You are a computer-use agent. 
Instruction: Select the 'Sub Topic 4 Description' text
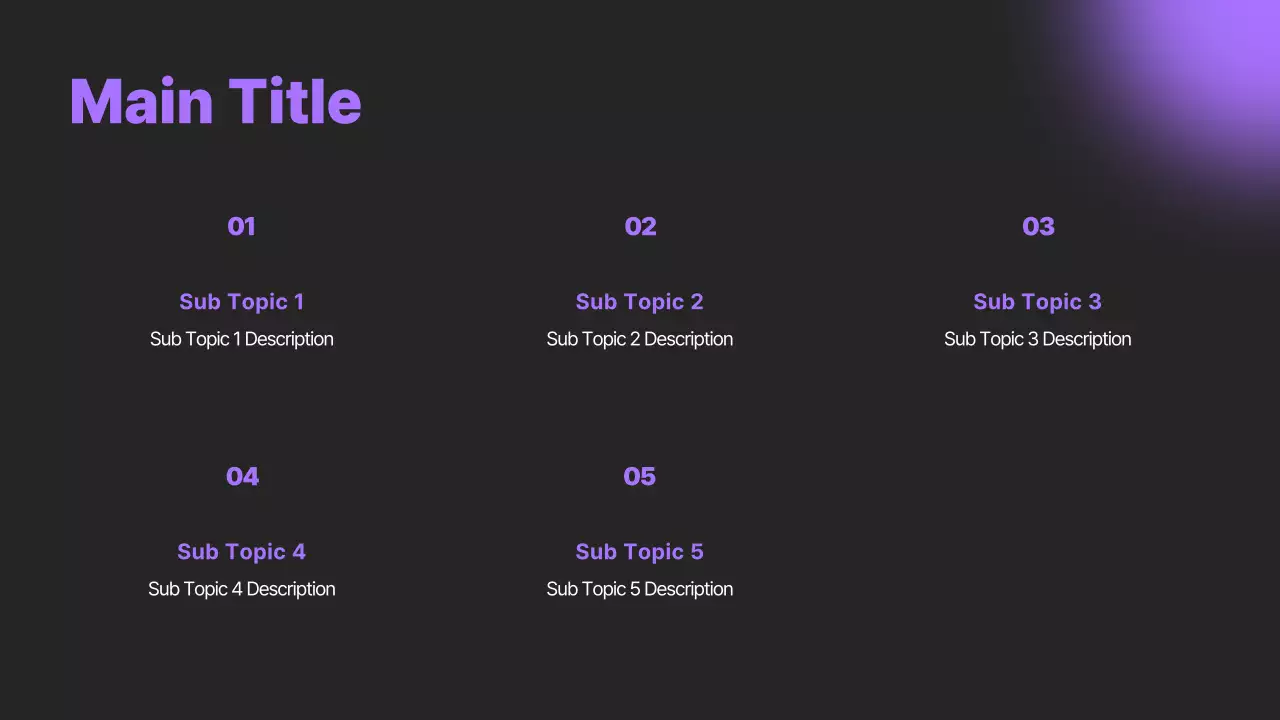[241, 589]
